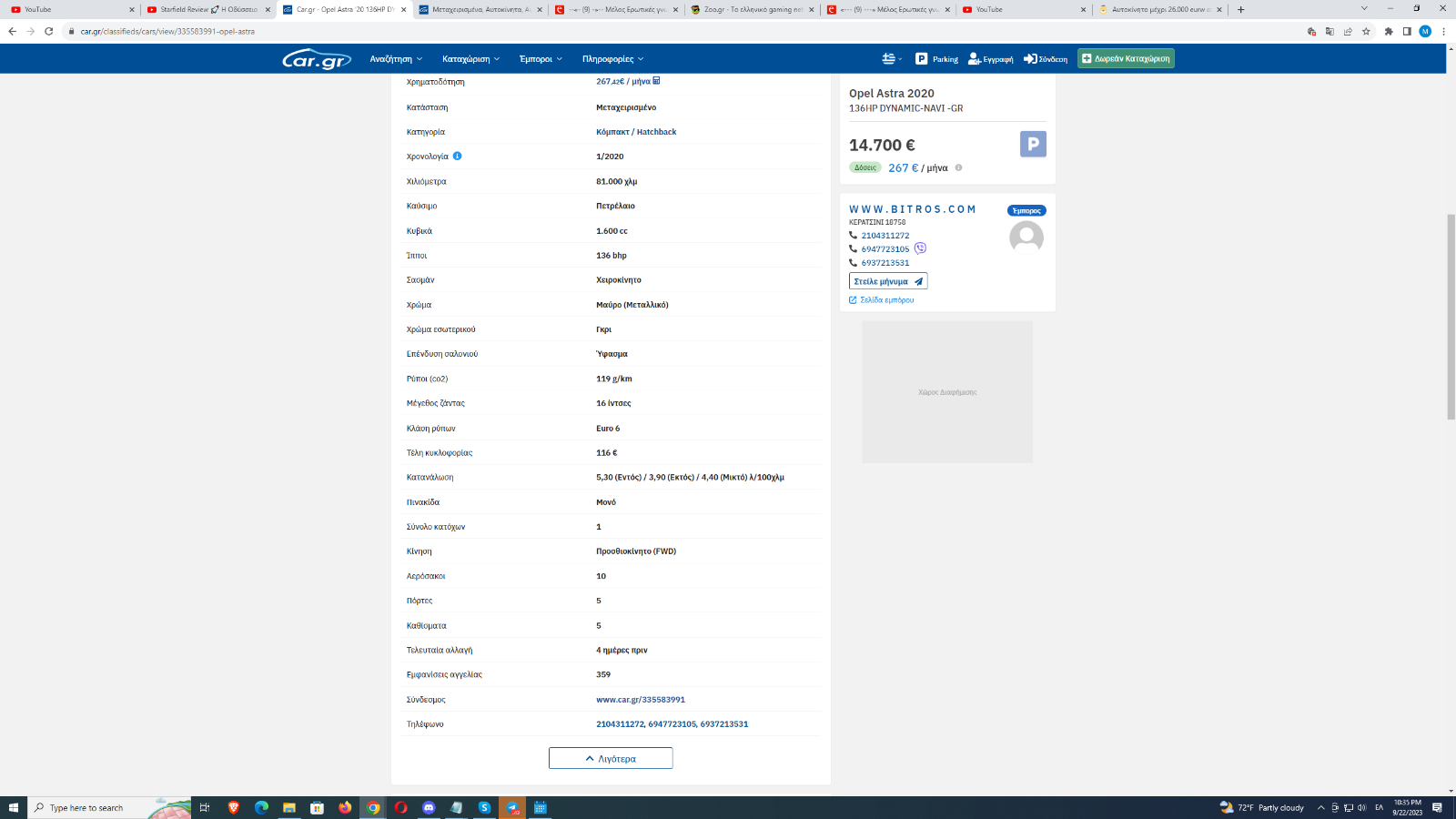Open Discord from the taskbar
1456x819 pixels.
coord(429,807)
